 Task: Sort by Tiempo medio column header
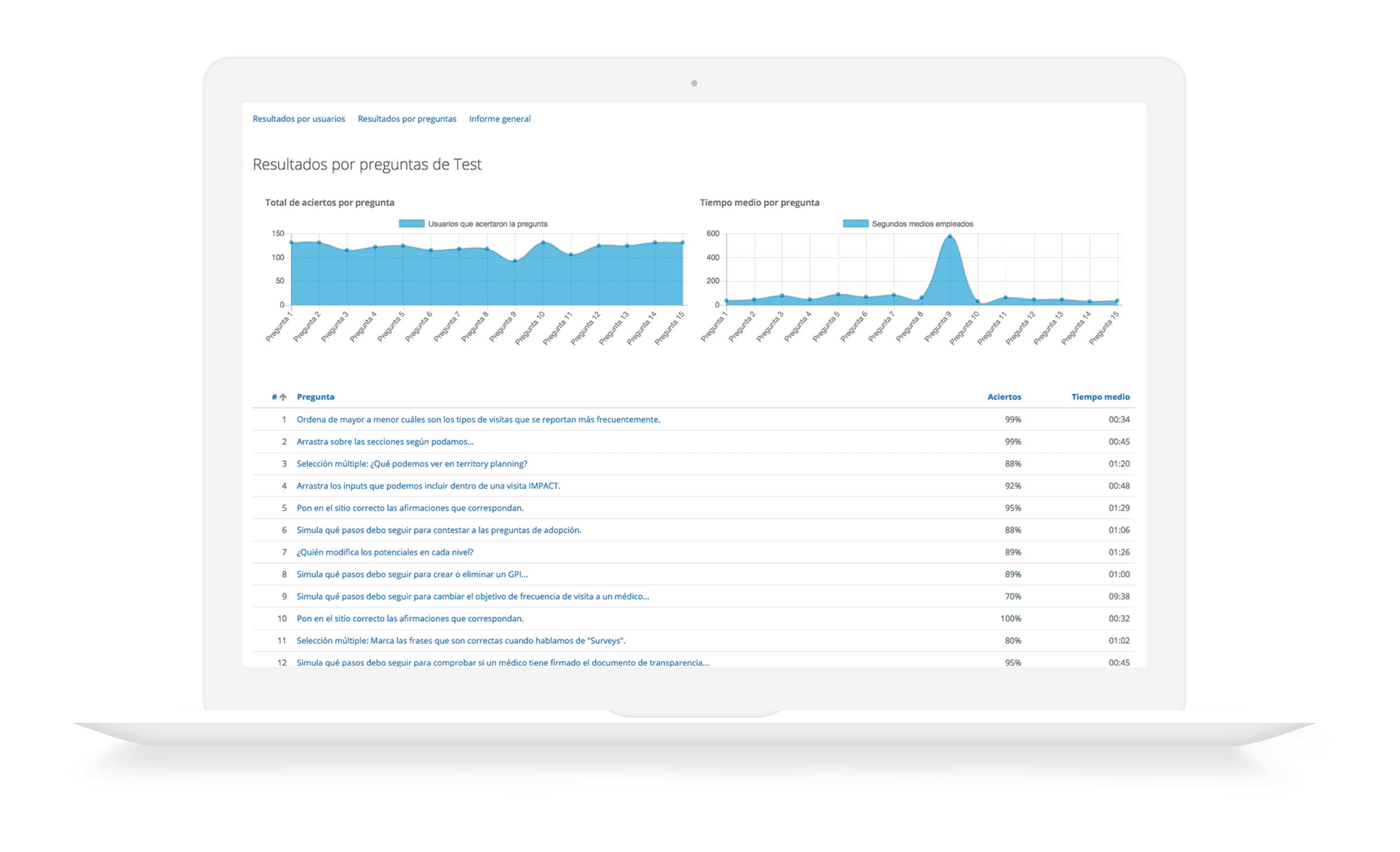1100,397
